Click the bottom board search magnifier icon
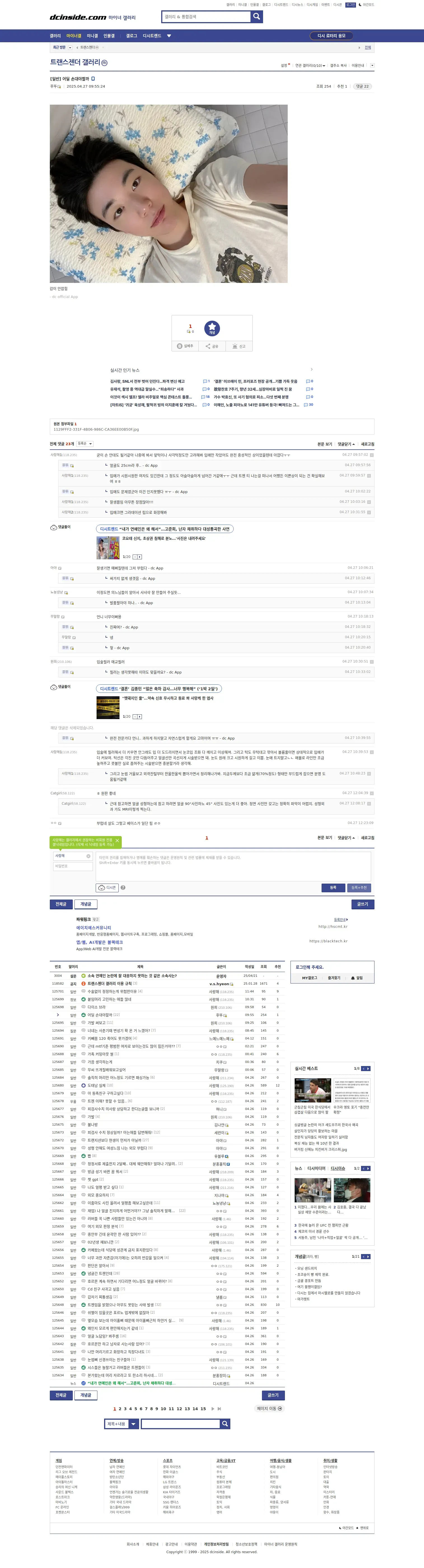 (225, 1424)
